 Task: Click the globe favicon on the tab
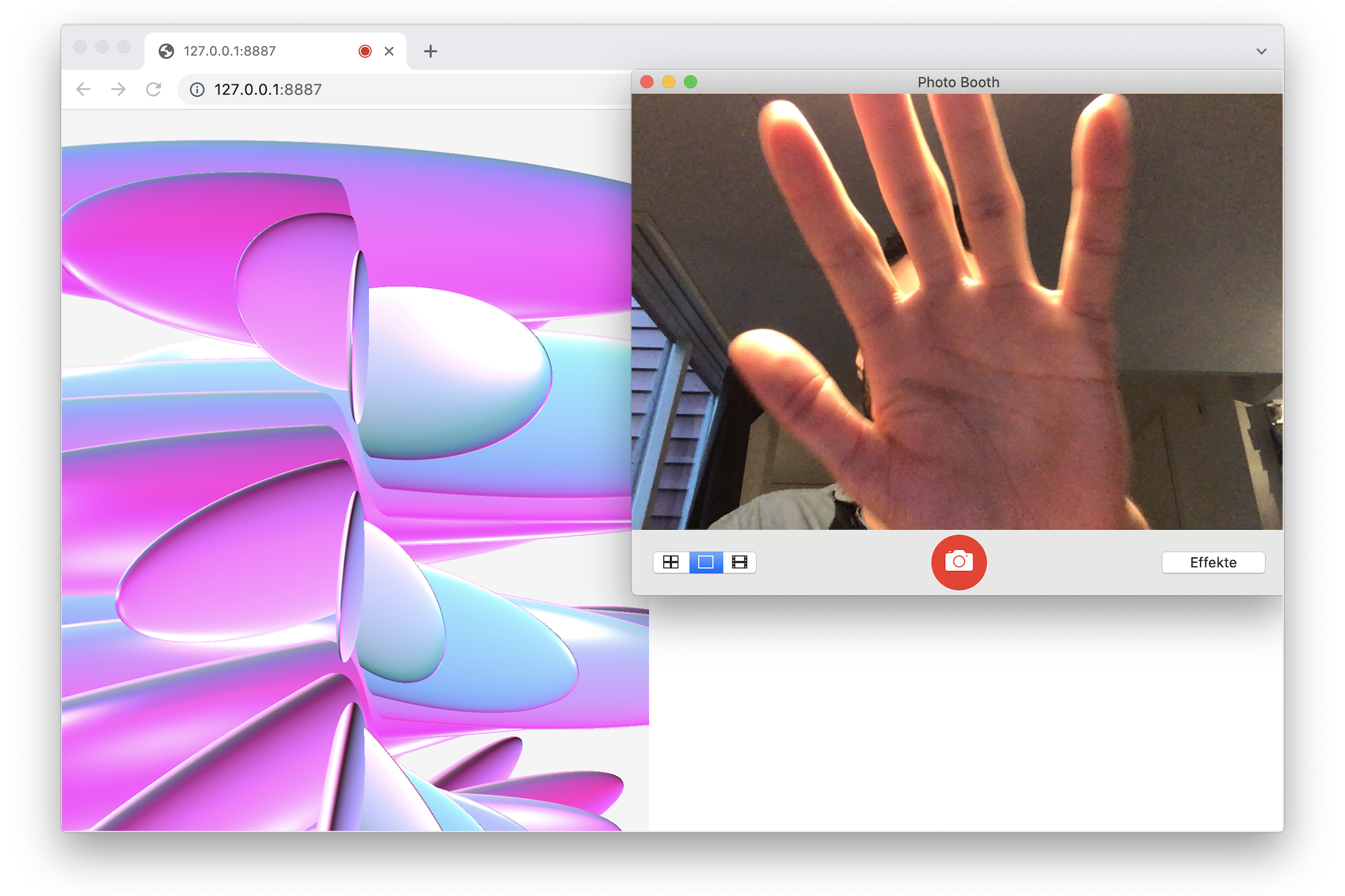(166, 51)
